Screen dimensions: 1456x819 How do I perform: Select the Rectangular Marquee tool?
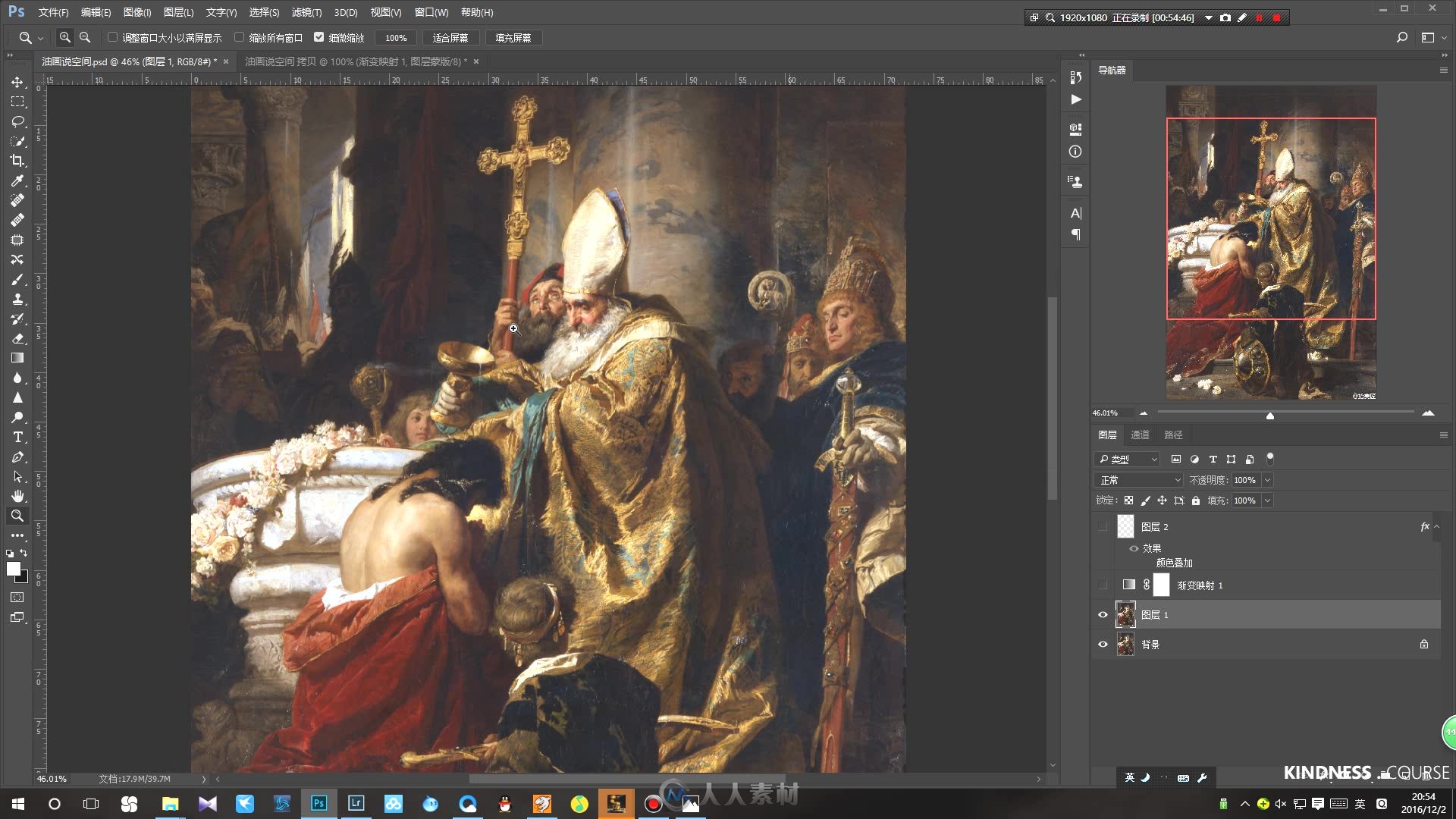(x=17, y=102)
